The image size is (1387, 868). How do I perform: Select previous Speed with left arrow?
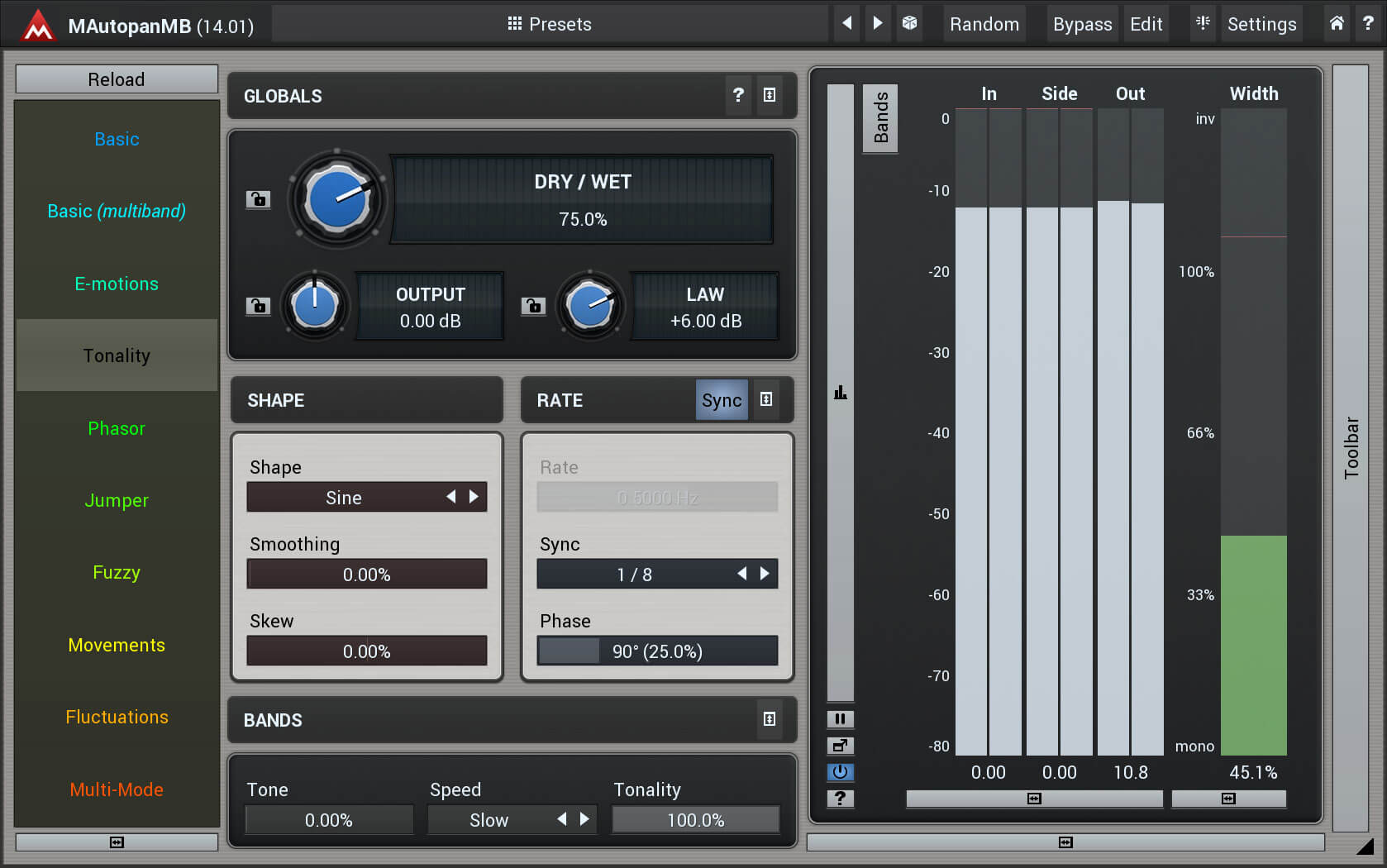562,819
